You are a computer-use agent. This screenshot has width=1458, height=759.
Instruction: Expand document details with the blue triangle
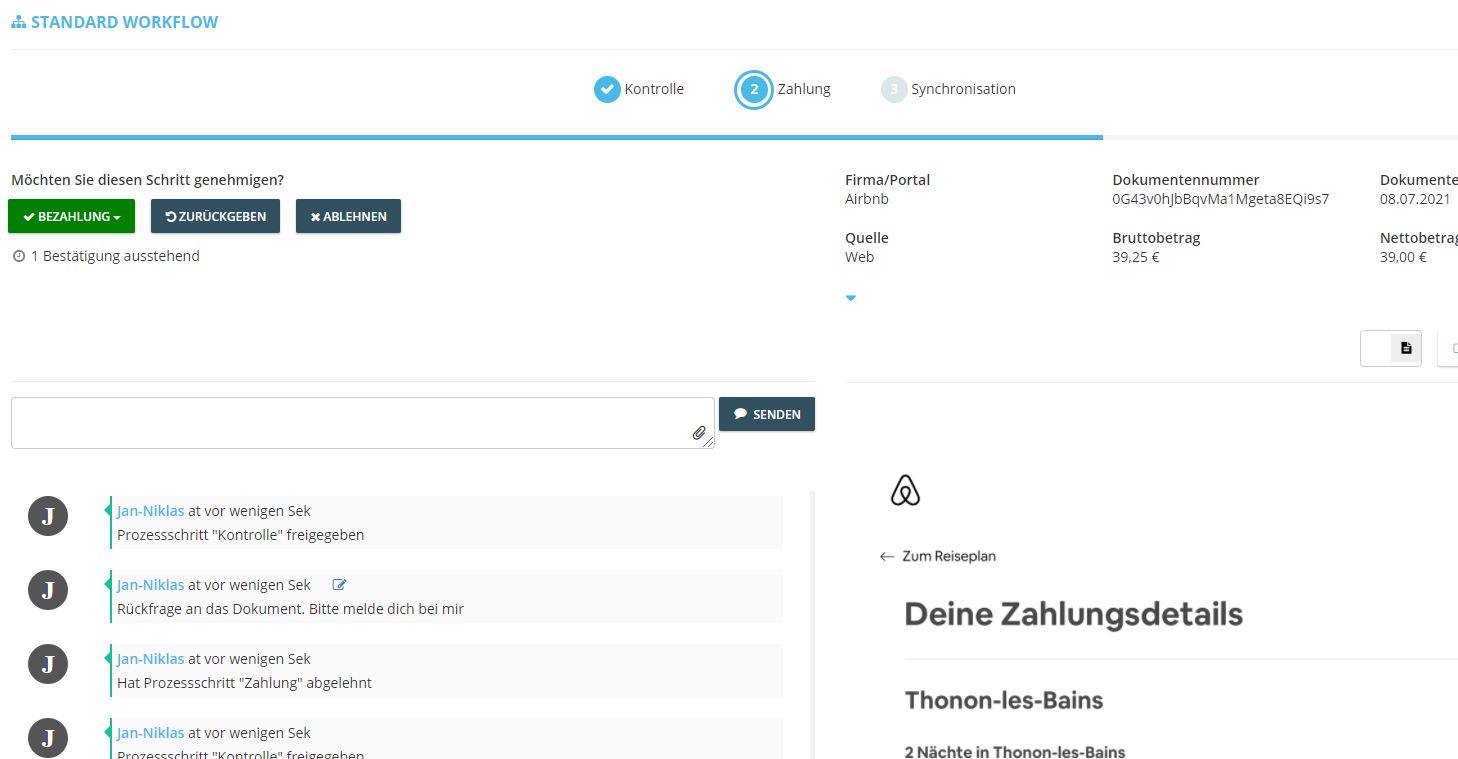851,298
